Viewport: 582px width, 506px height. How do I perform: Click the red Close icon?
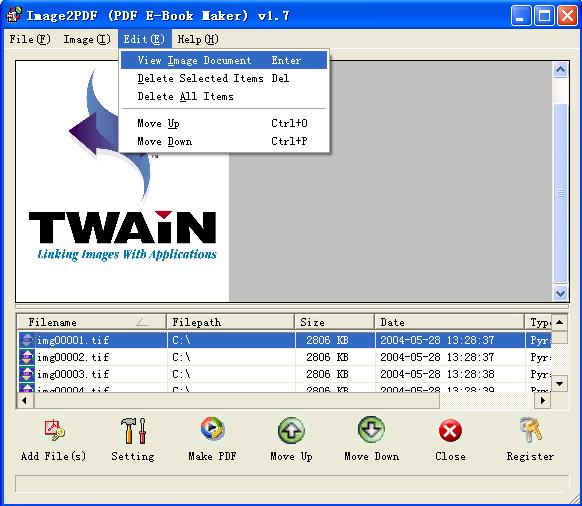coord(450,431)
